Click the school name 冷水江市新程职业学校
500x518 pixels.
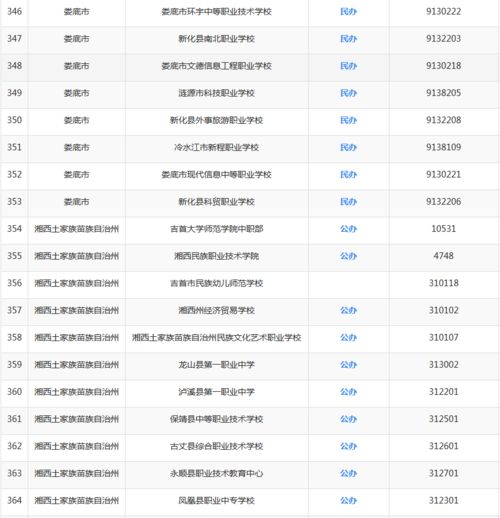pos(216,147)
